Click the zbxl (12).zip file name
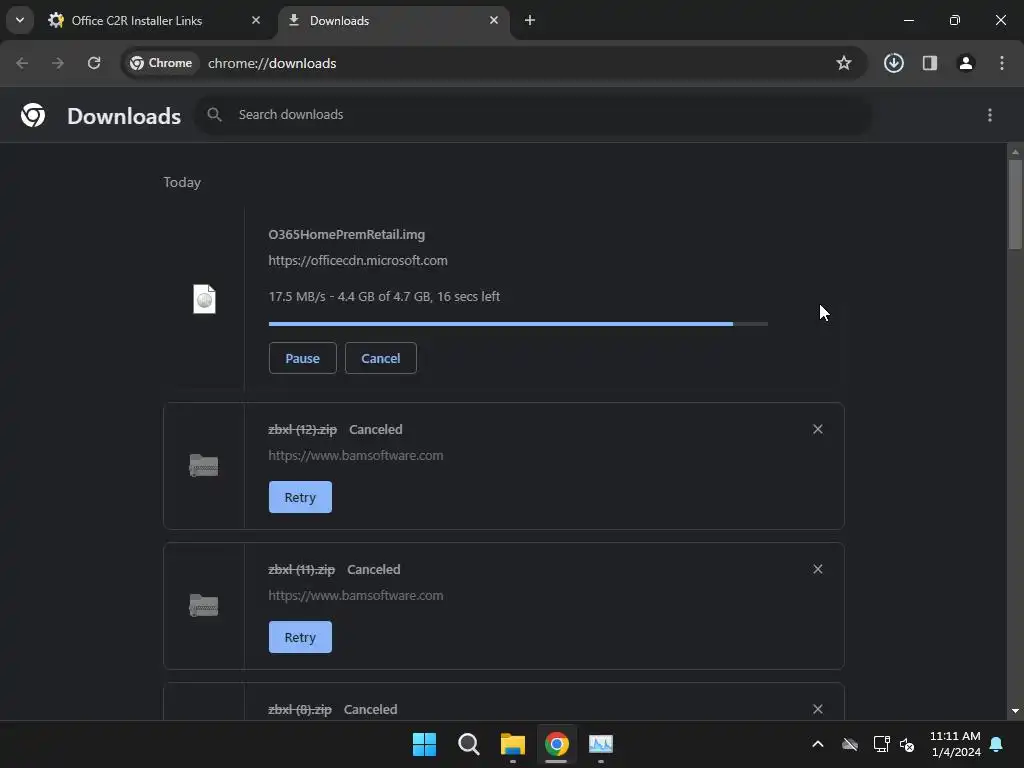1024x768 pixels. coord(302,430)
